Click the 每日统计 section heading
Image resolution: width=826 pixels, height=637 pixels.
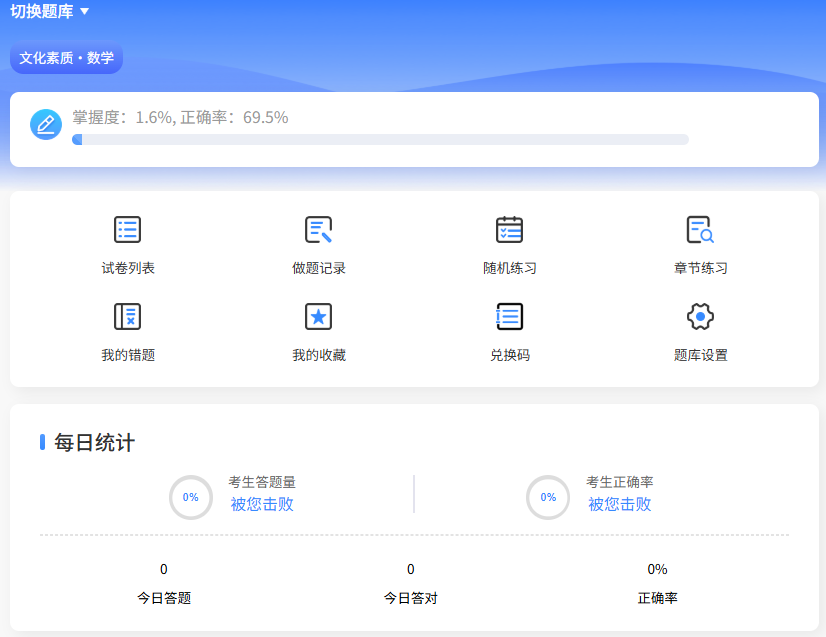click(94, 443)
